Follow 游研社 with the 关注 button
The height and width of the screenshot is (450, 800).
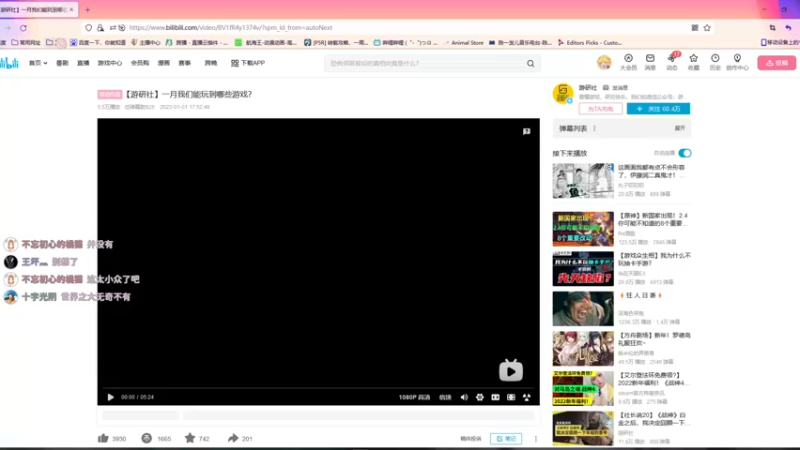click(x=658, y=109)
